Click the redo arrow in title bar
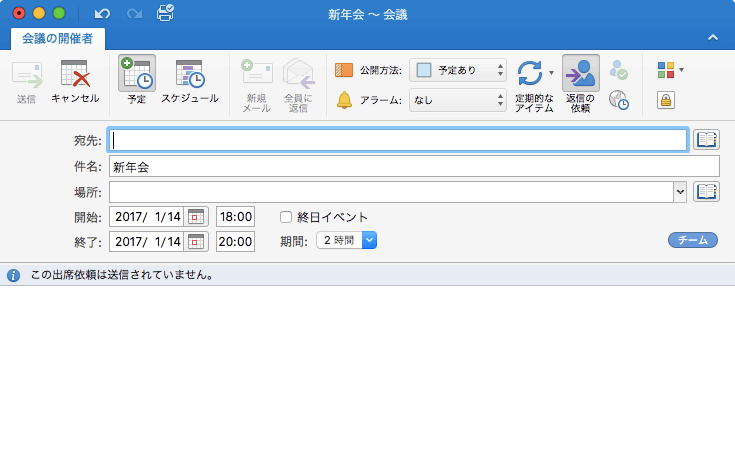Viewport: 735px width, 450px height. [x=135, y=14]
